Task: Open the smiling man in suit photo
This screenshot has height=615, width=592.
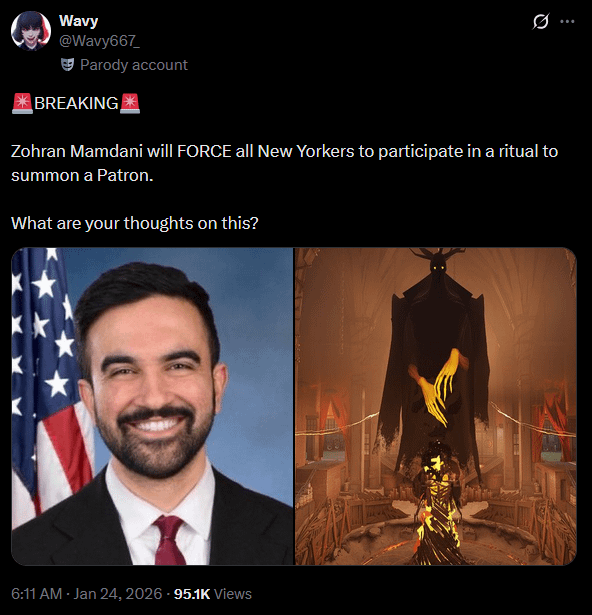Action: (x=152, y=406)
